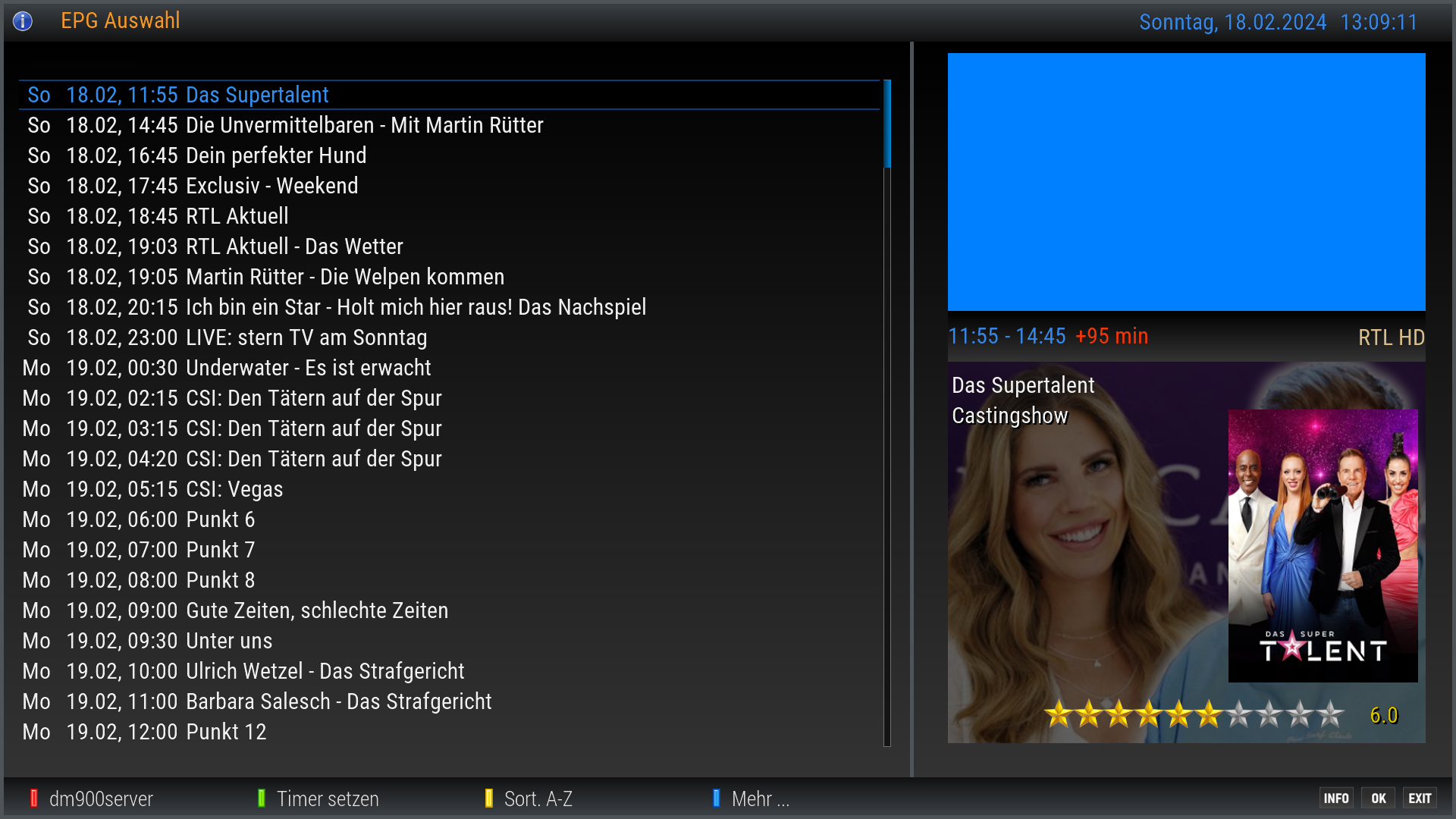Select Das Supertalent 11:55 entry
Image resolution: width=1456 pixels, height=819 pixels.
[x=258, y=95]
